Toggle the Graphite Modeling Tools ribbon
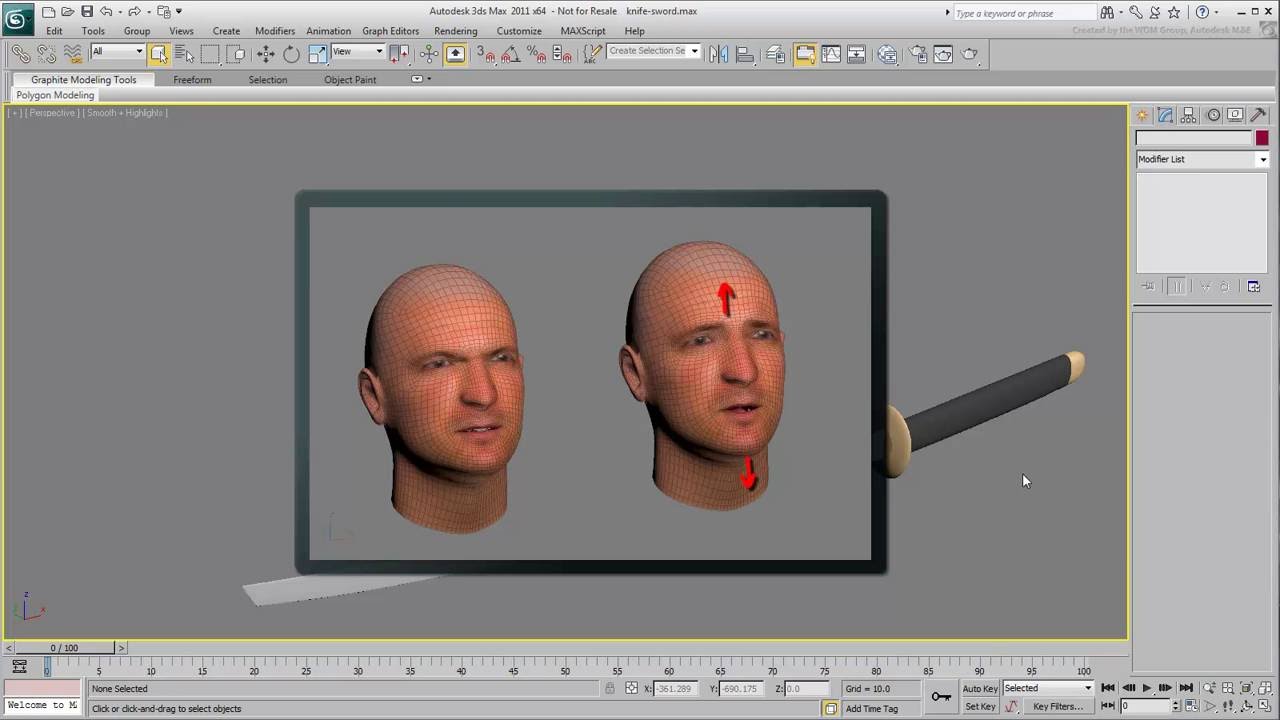Viewport: 1280px width, 720px height. click(x=805, y=54)
